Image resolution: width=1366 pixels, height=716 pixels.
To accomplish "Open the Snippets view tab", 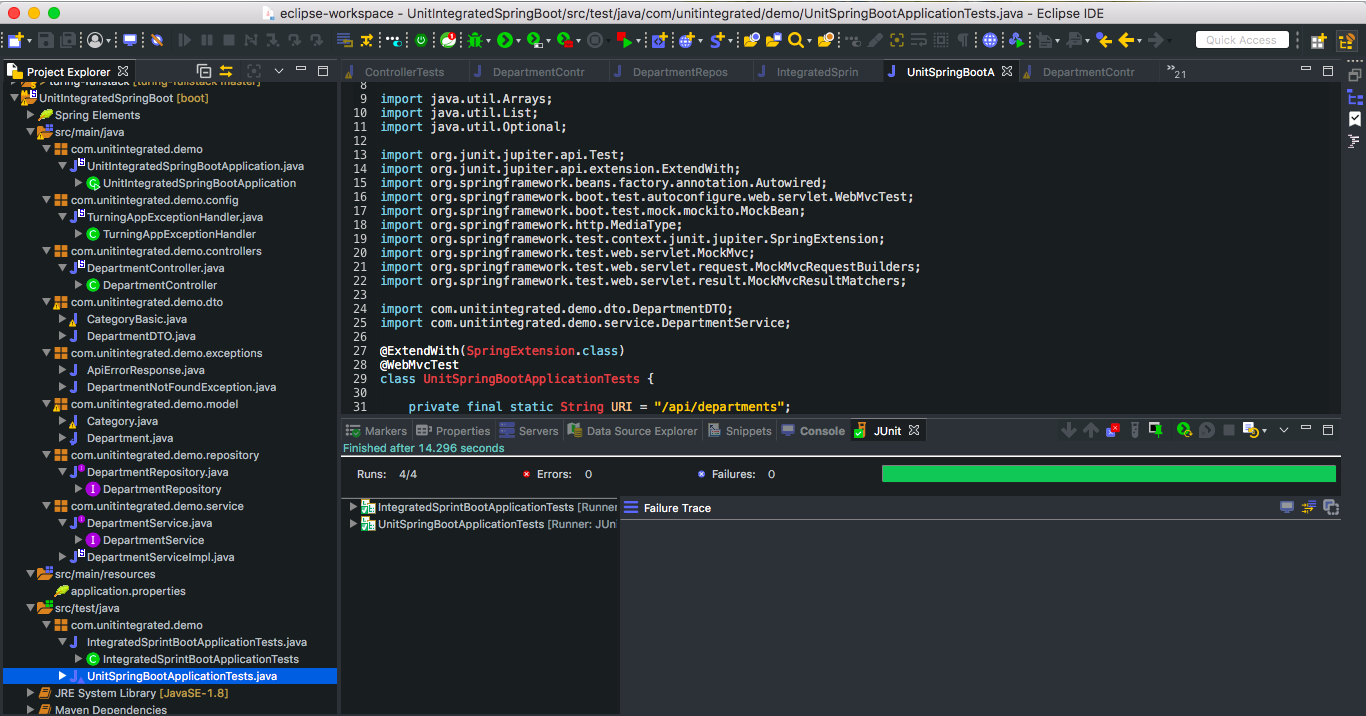I will [x=740, y=431].
